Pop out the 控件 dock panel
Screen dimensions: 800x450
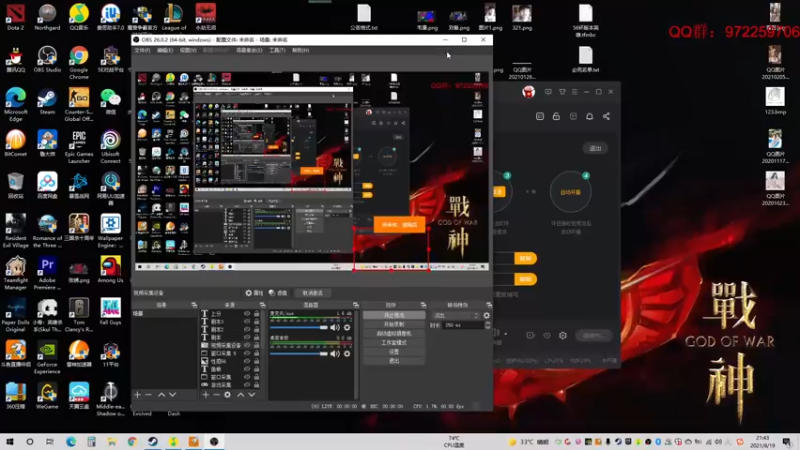point(423,305)
